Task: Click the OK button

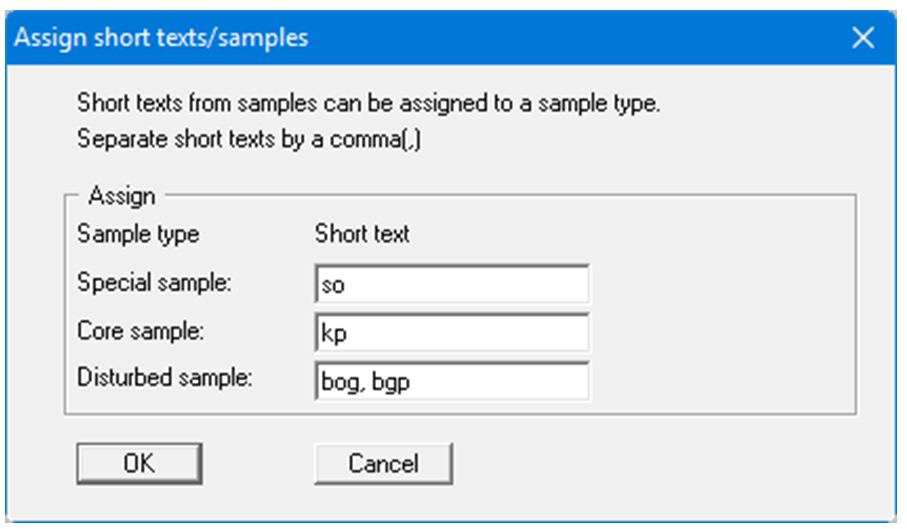Action: [139, 463]
